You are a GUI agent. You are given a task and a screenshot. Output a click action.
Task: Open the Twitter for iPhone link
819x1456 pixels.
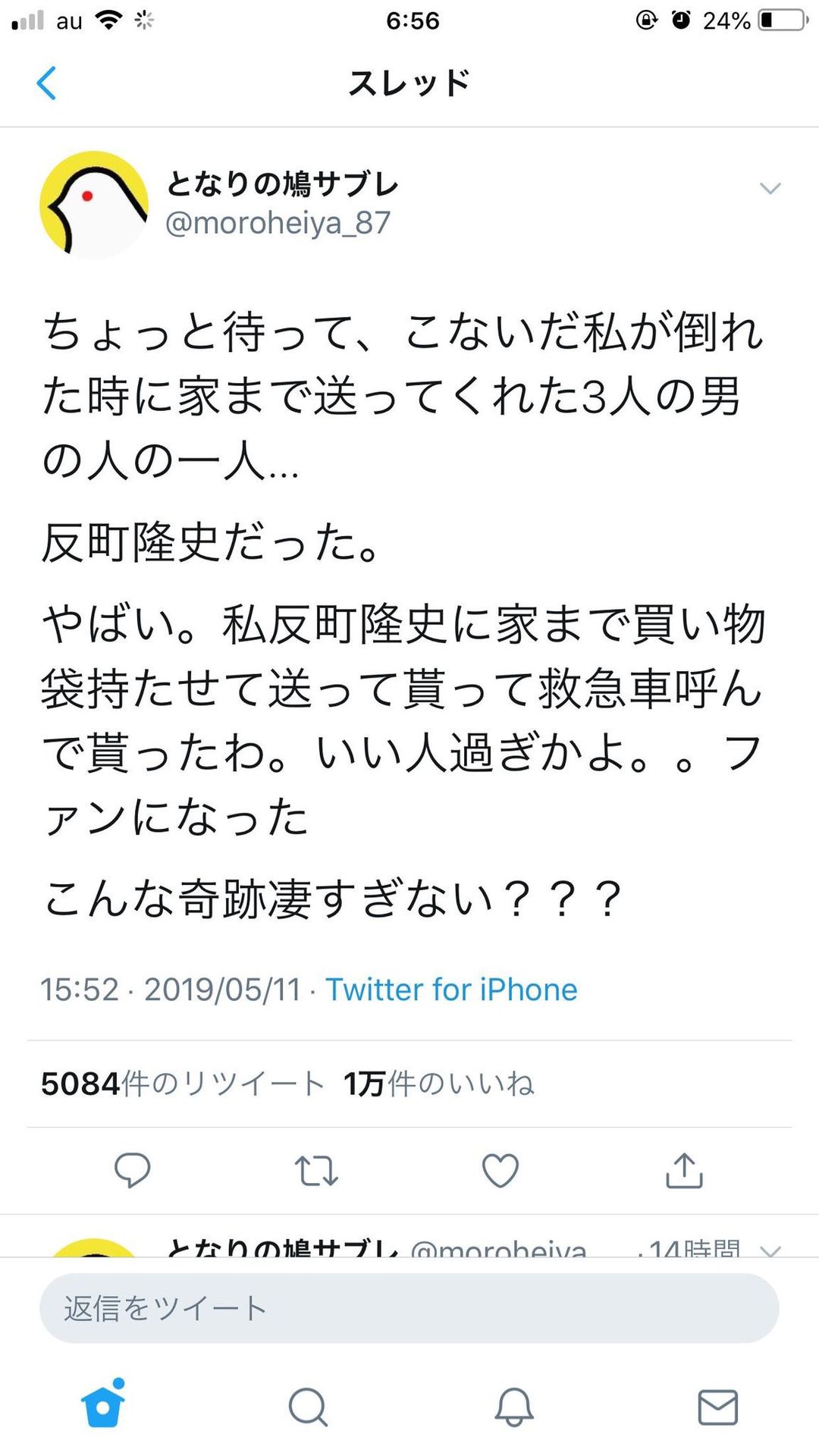(451, 990)
